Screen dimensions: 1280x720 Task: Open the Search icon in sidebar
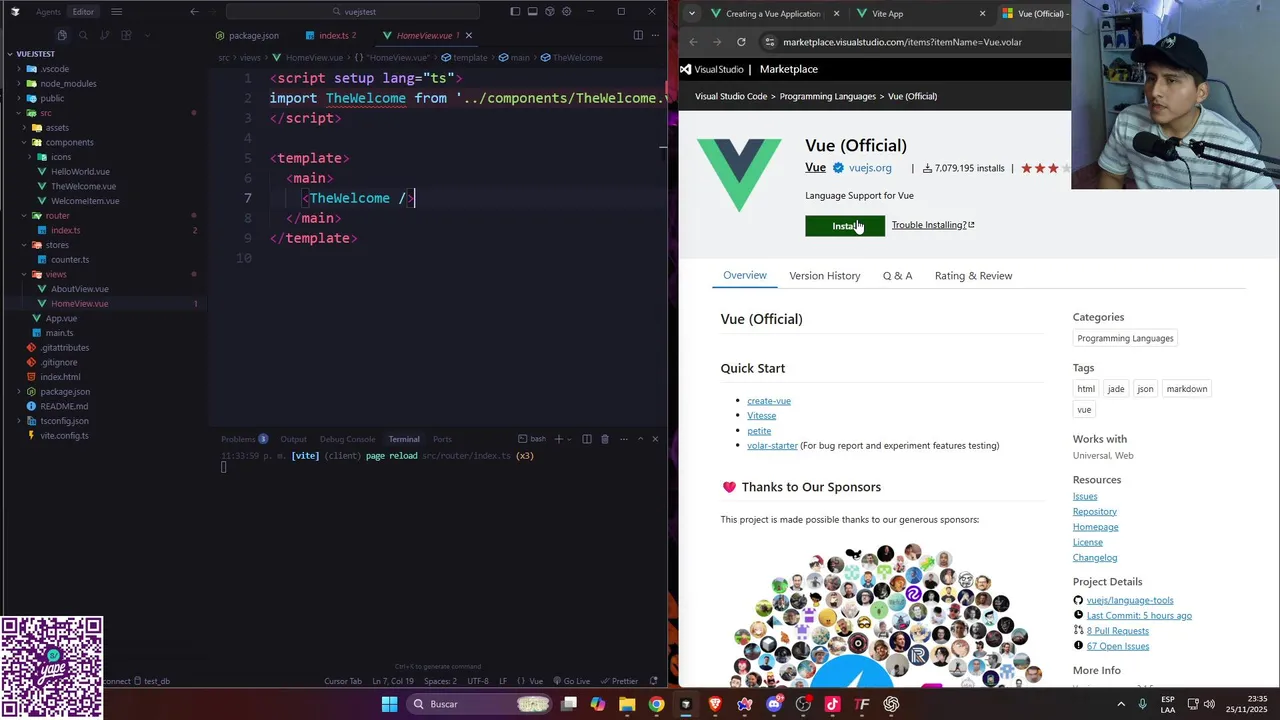[x=83, y=35]
